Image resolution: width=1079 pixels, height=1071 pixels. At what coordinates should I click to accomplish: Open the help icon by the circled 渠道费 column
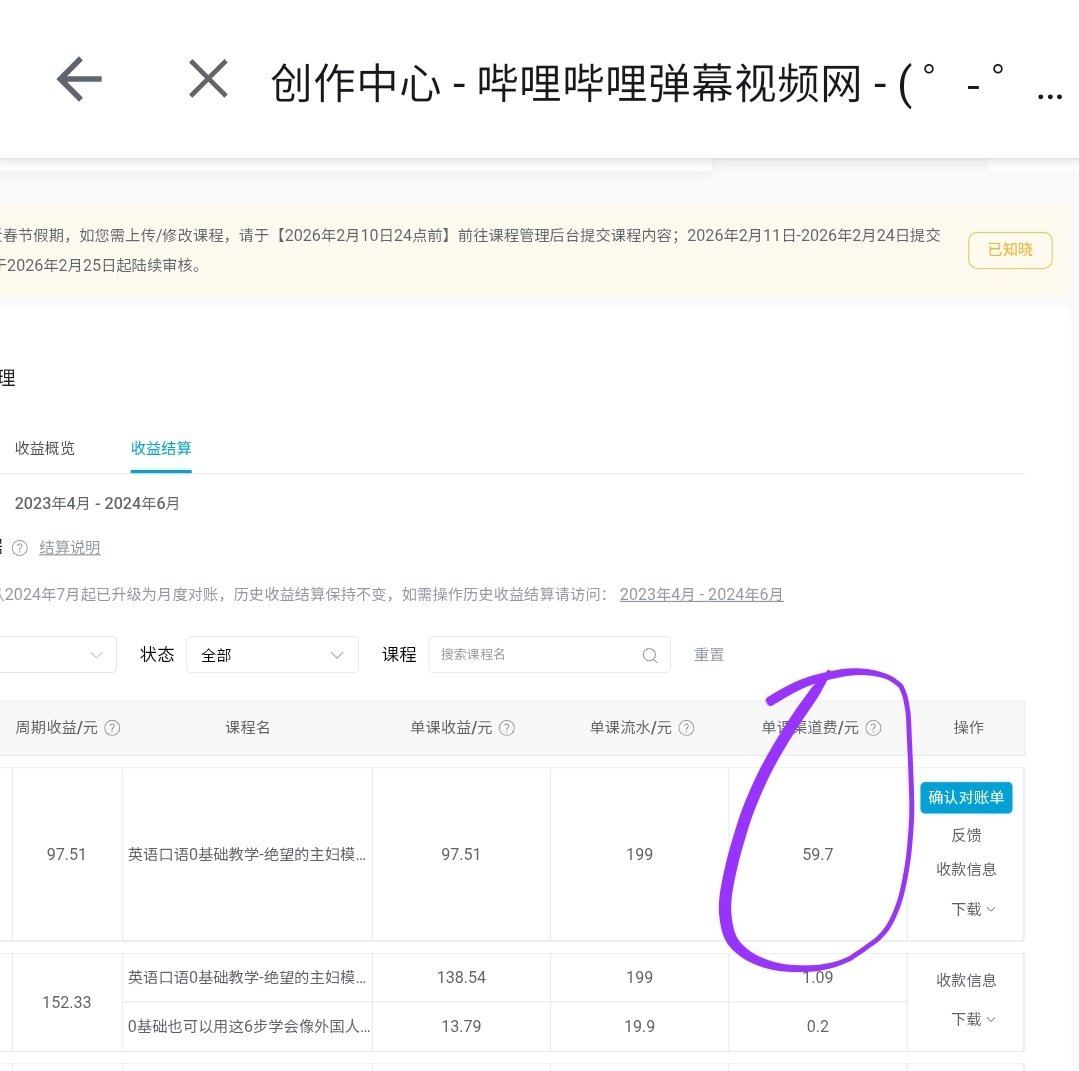874,728
